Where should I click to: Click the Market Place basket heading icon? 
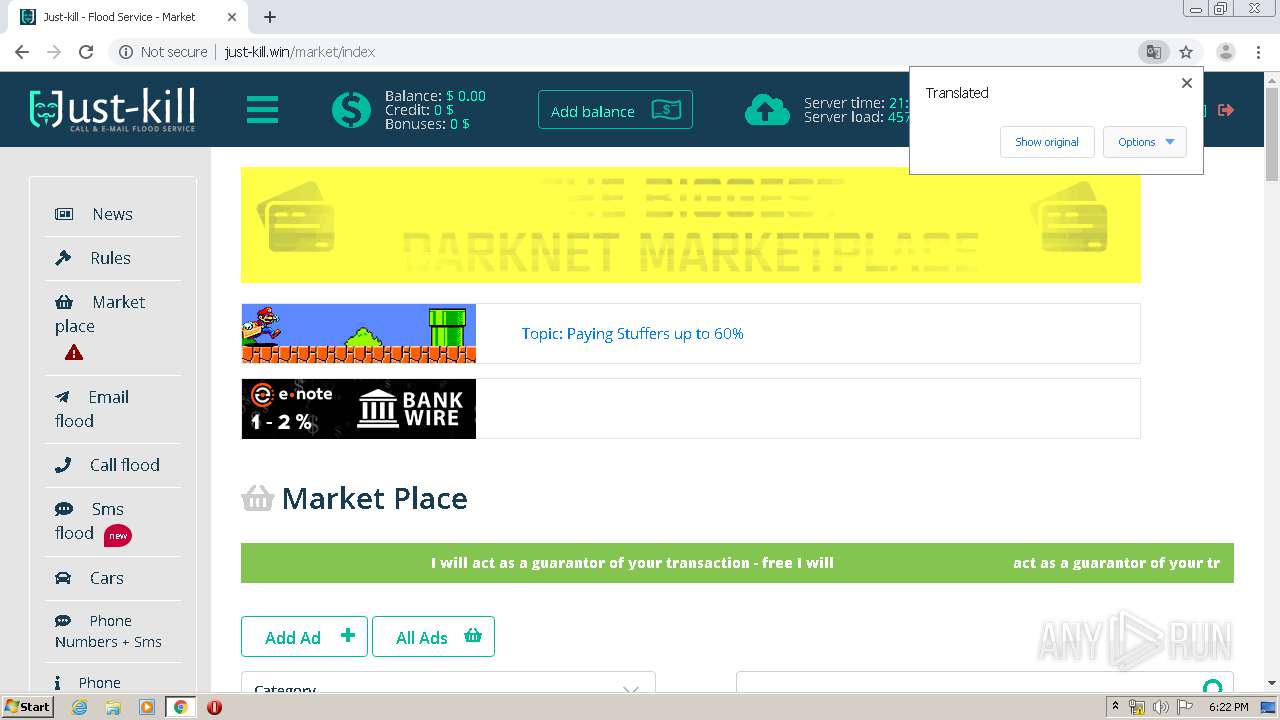click(x=257, y=498)
